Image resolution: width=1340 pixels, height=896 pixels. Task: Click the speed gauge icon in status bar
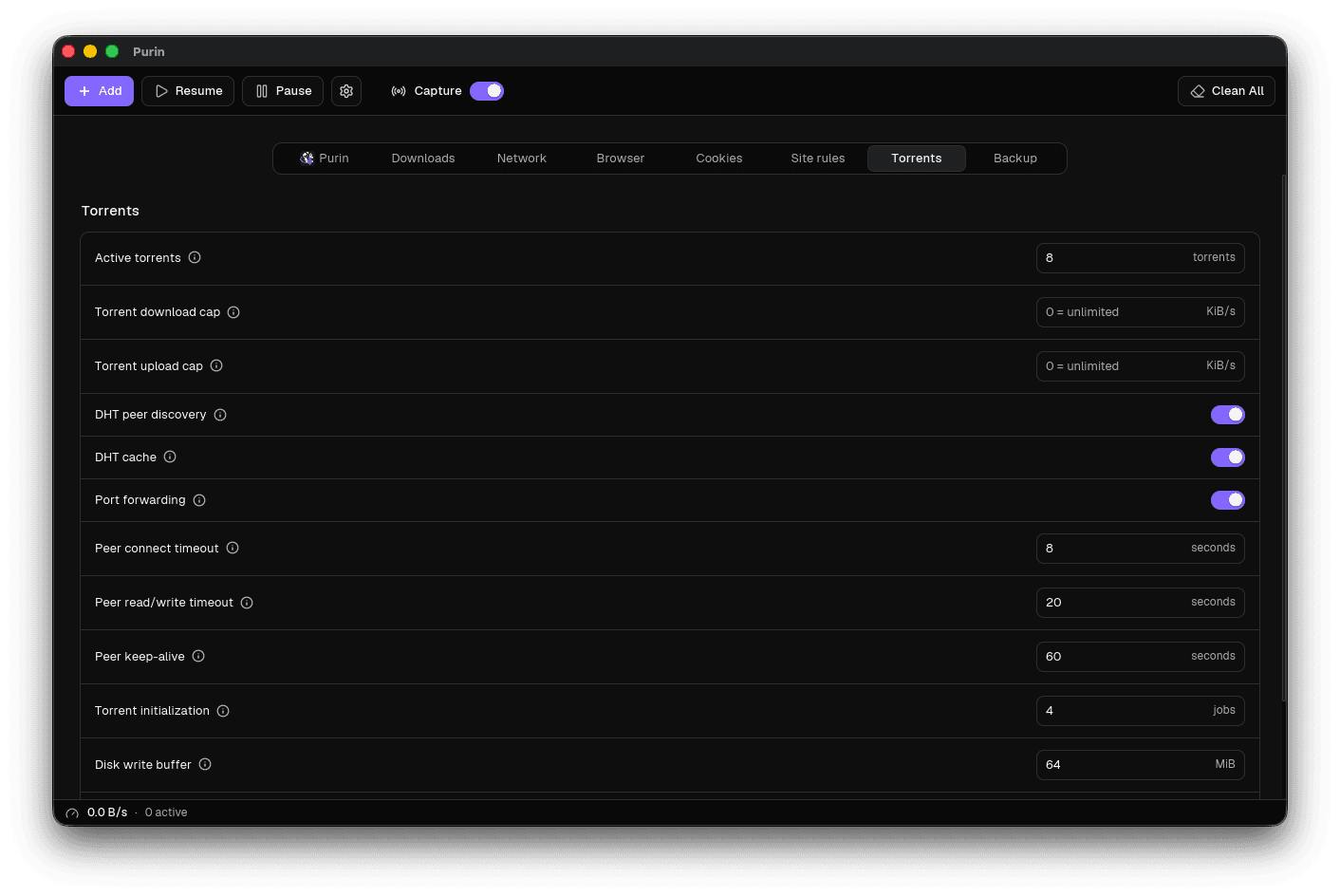[x=72, y=813]
